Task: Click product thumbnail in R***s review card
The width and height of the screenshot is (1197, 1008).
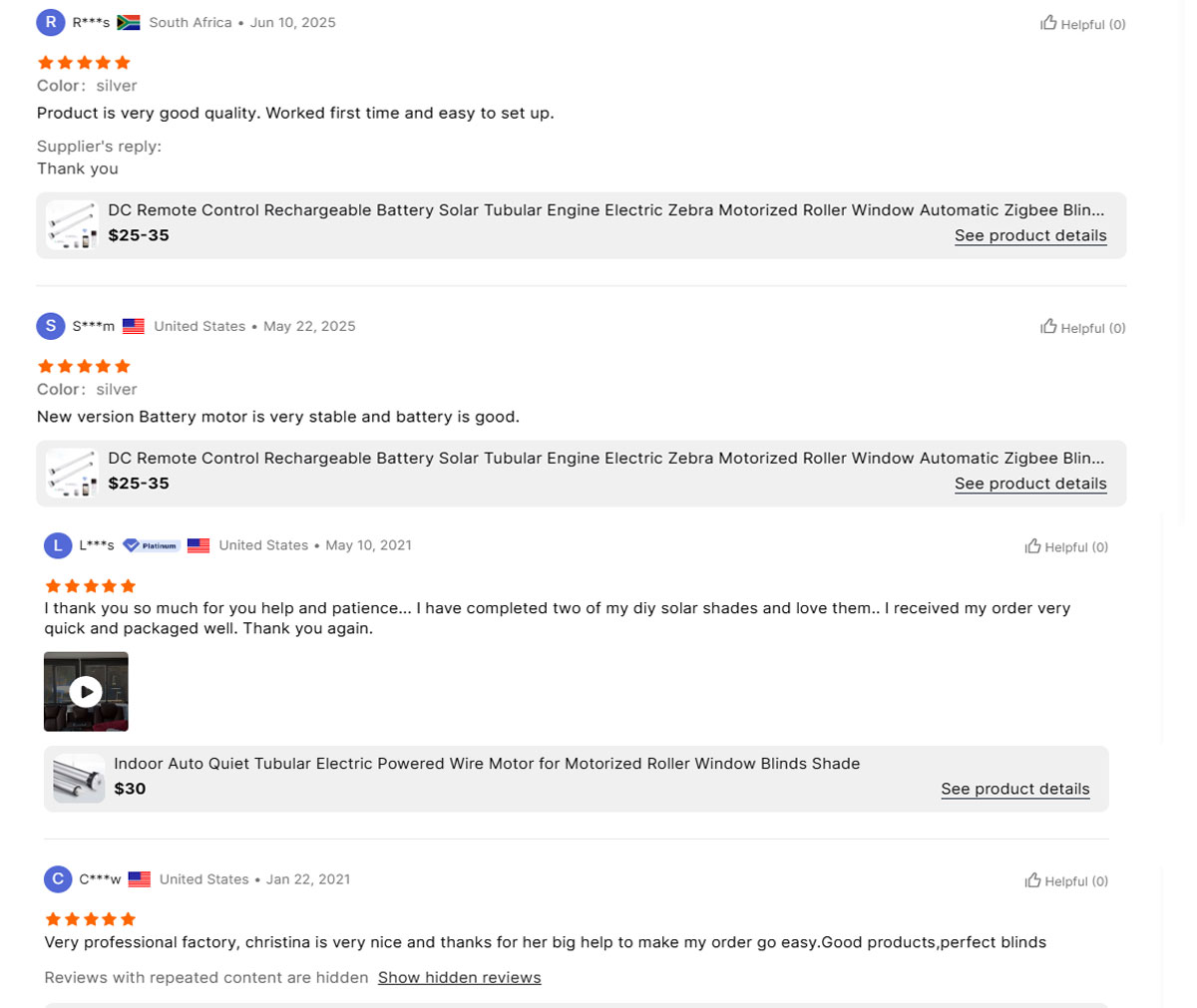Action: coord(72,224)
